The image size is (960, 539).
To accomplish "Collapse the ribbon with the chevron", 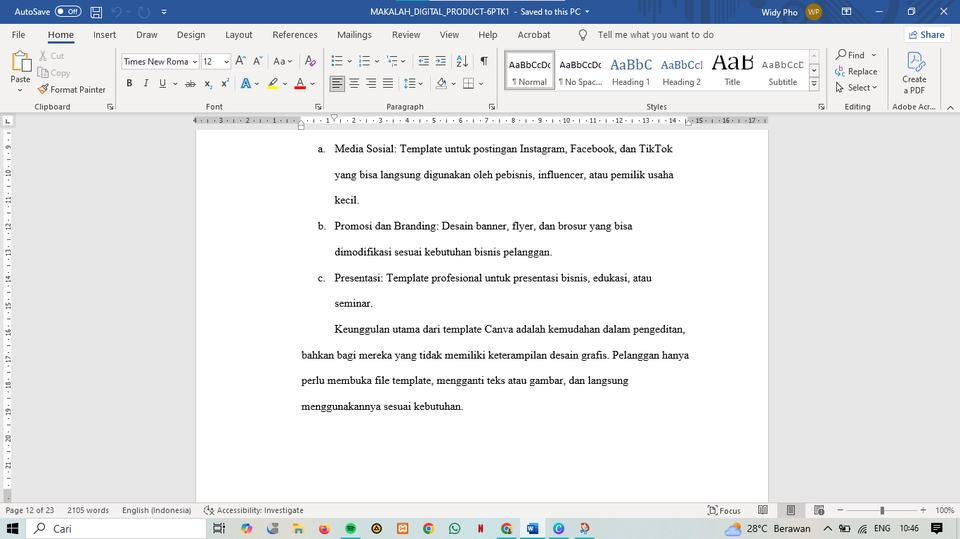I will (950, 107).
